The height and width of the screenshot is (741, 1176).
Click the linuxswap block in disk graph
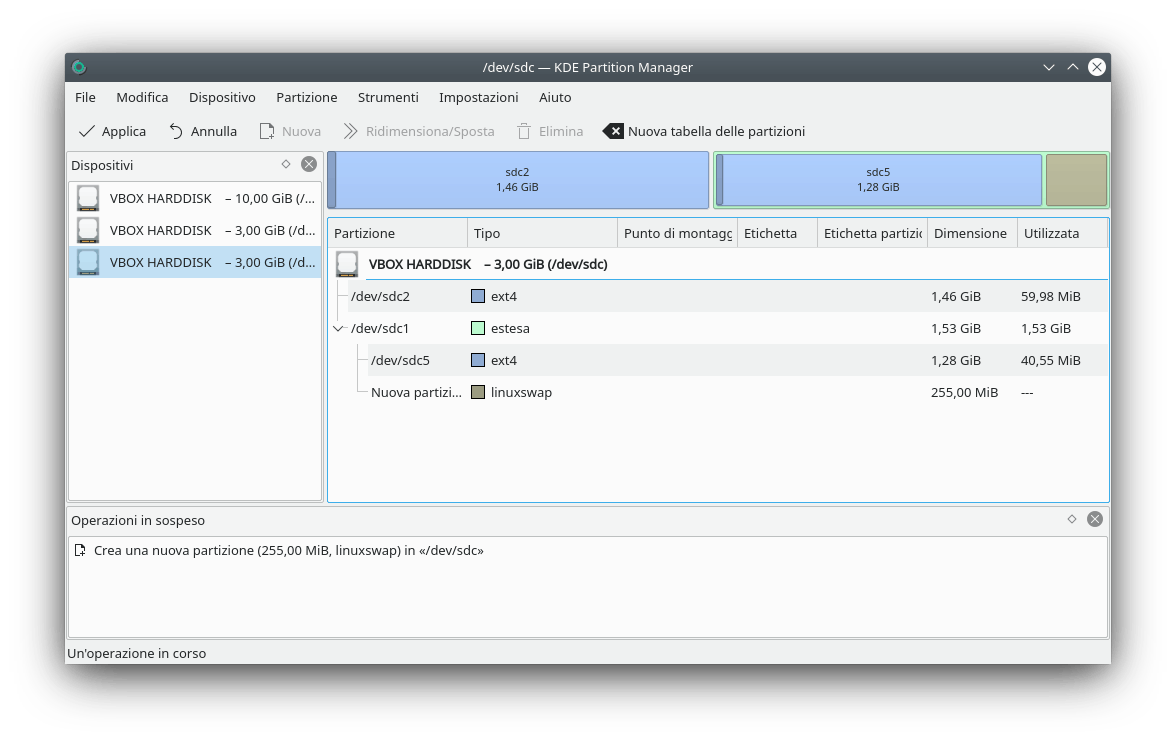(x=1076, y=180)
